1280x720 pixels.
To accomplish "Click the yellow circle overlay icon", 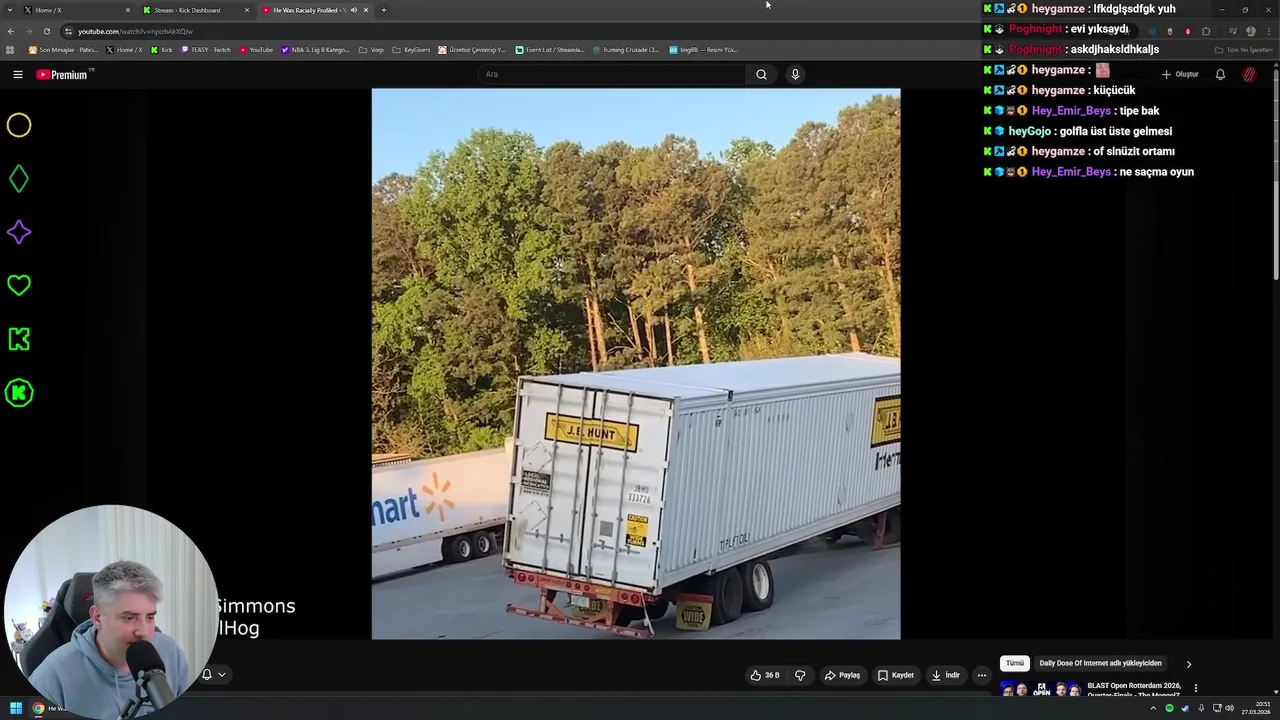I will 19,125.
